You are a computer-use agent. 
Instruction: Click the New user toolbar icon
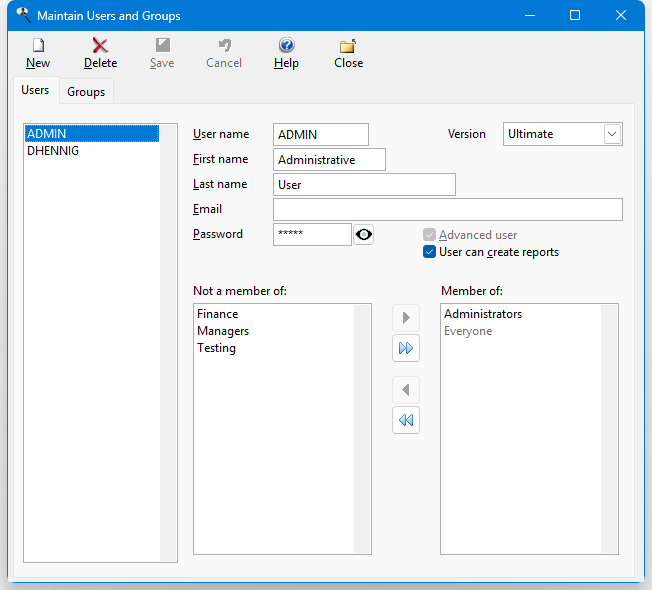[x=38, y=46]
